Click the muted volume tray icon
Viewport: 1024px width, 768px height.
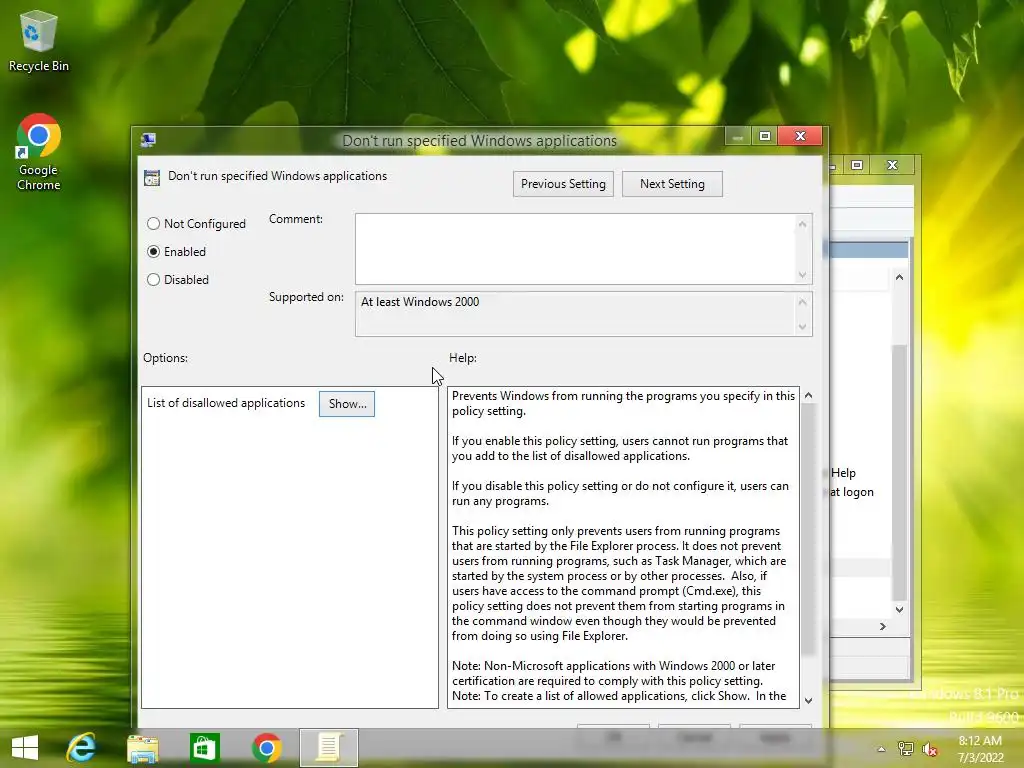[930, 749]
